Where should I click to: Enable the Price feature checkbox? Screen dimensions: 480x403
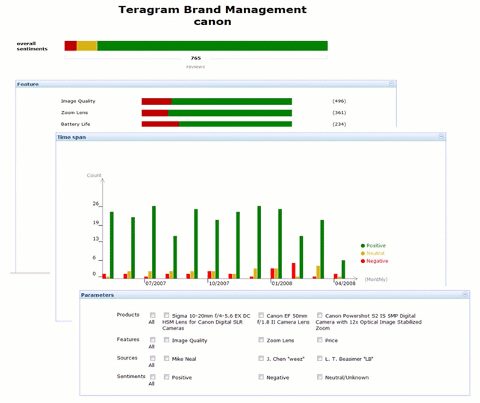click(320, 340)
